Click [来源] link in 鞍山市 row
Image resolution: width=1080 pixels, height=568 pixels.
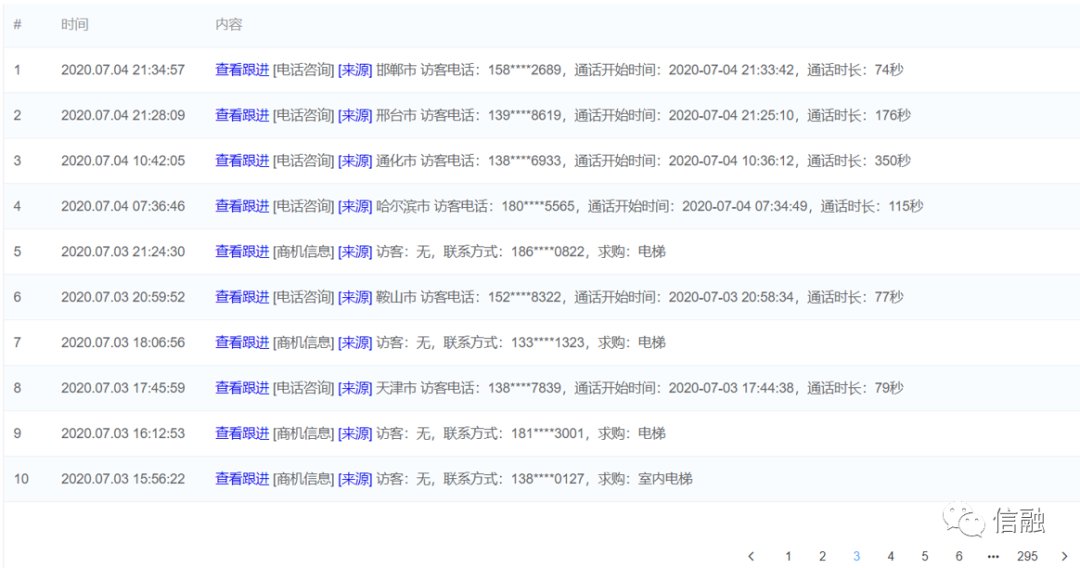tap(355, 297)
